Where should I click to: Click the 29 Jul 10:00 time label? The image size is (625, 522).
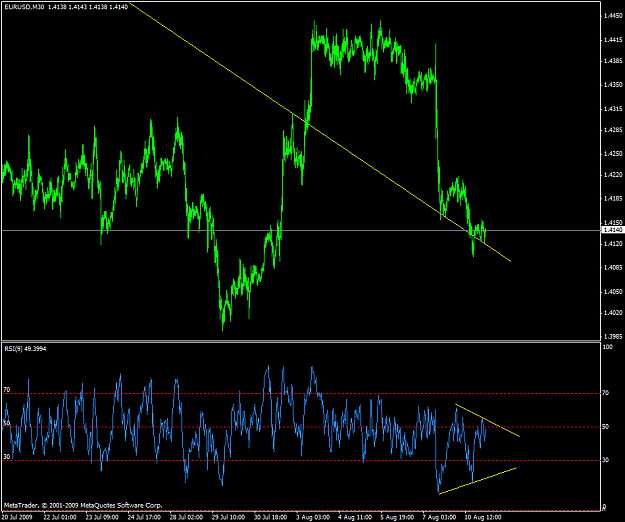[x=229, y=517]
